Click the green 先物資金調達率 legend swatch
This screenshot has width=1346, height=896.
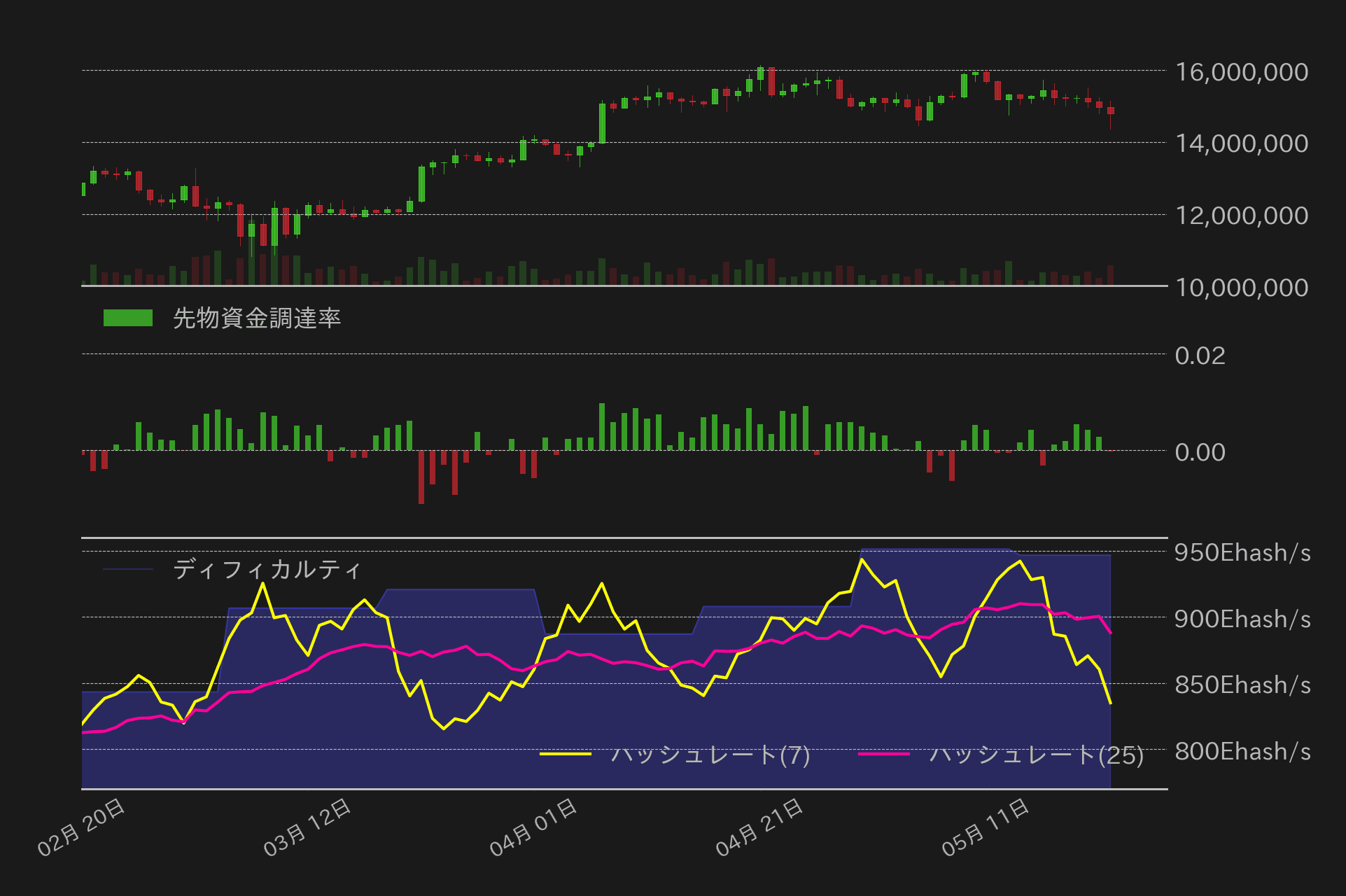click(130, 317)
